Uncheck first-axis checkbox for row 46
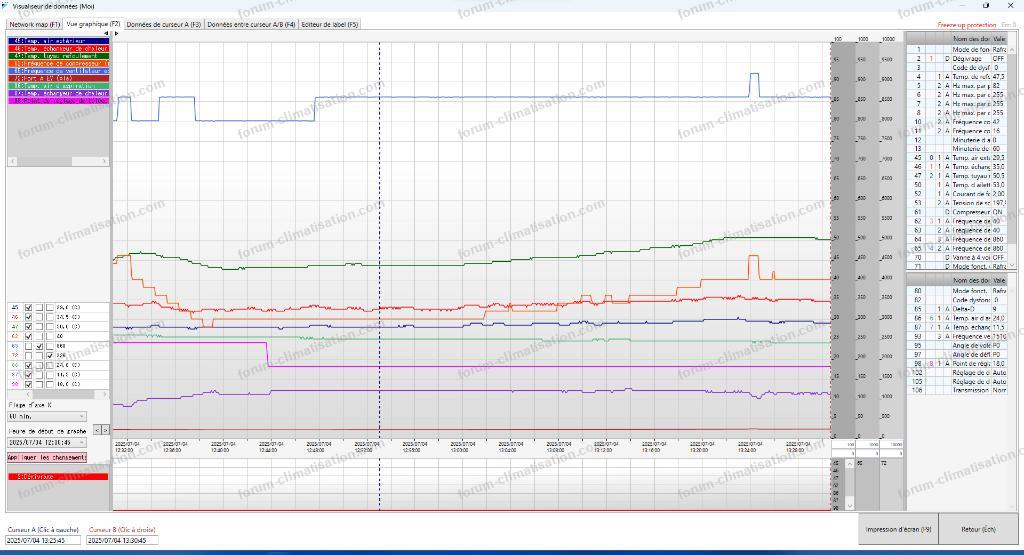1024x555 pixels. (28, 317)
